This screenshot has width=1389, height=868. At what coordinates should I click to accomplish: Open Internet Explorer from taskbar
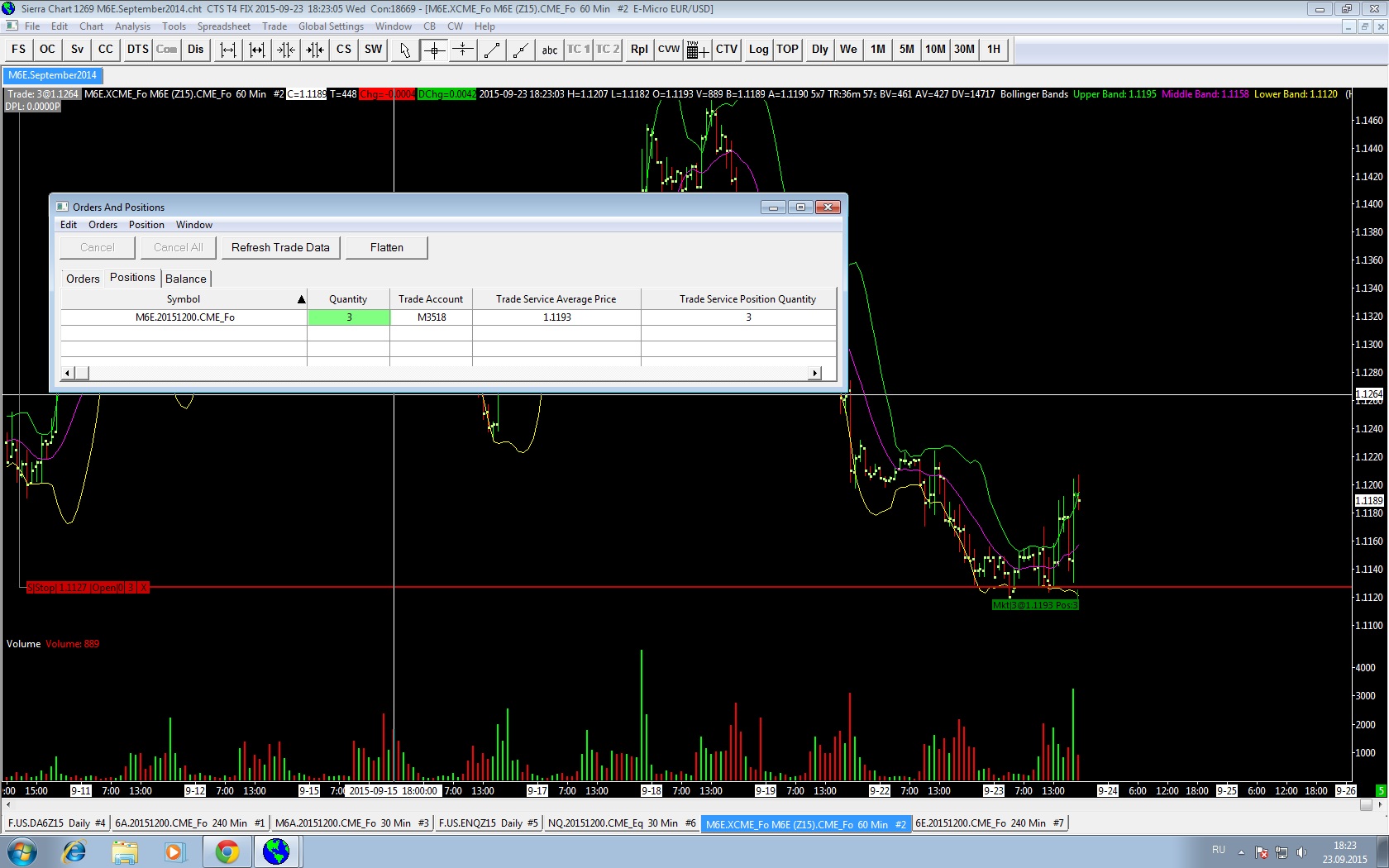coord(74,851)
